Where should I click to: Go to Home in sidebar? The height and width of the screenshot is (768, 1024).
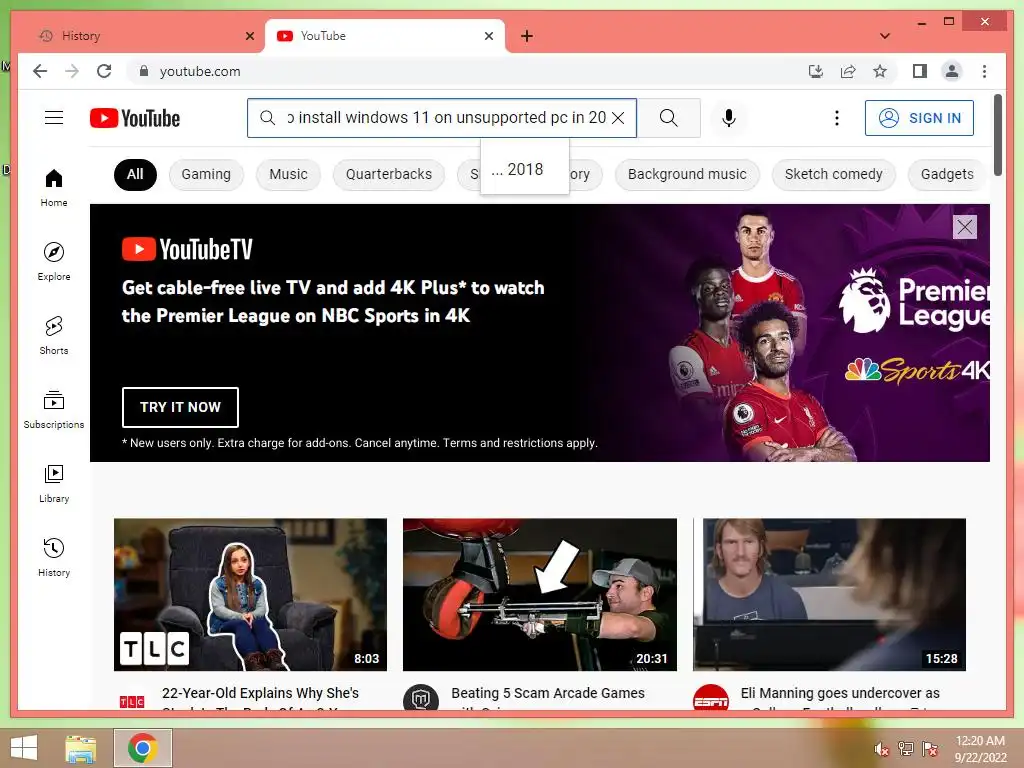(54, 187)
